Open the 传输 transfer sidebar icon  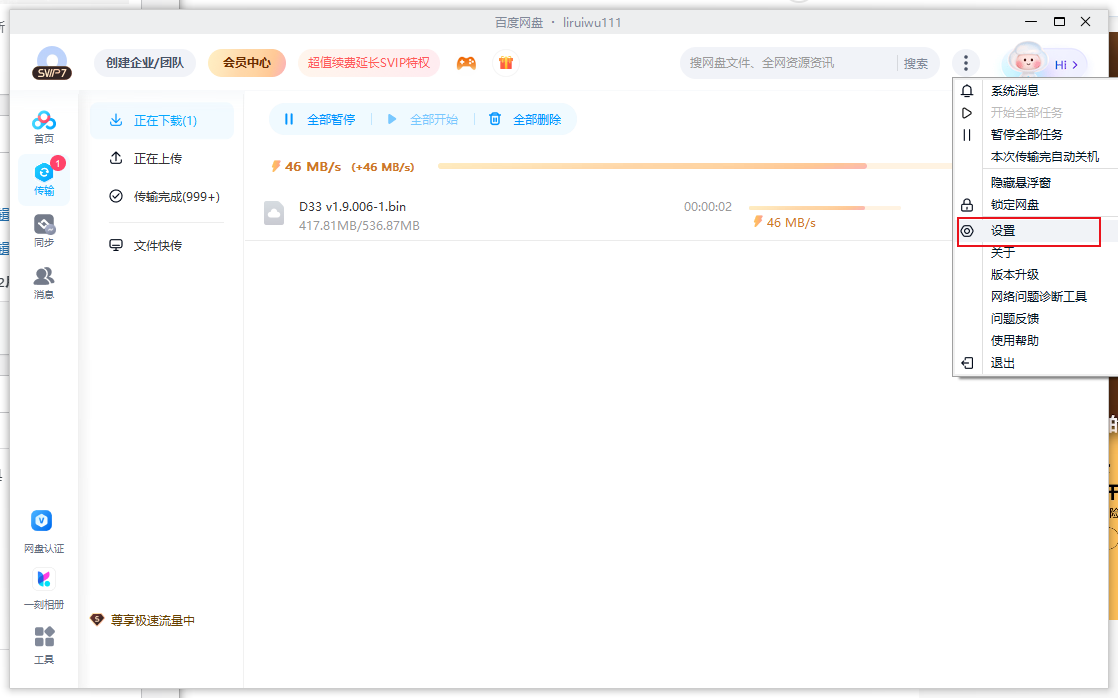click(43, 179)
